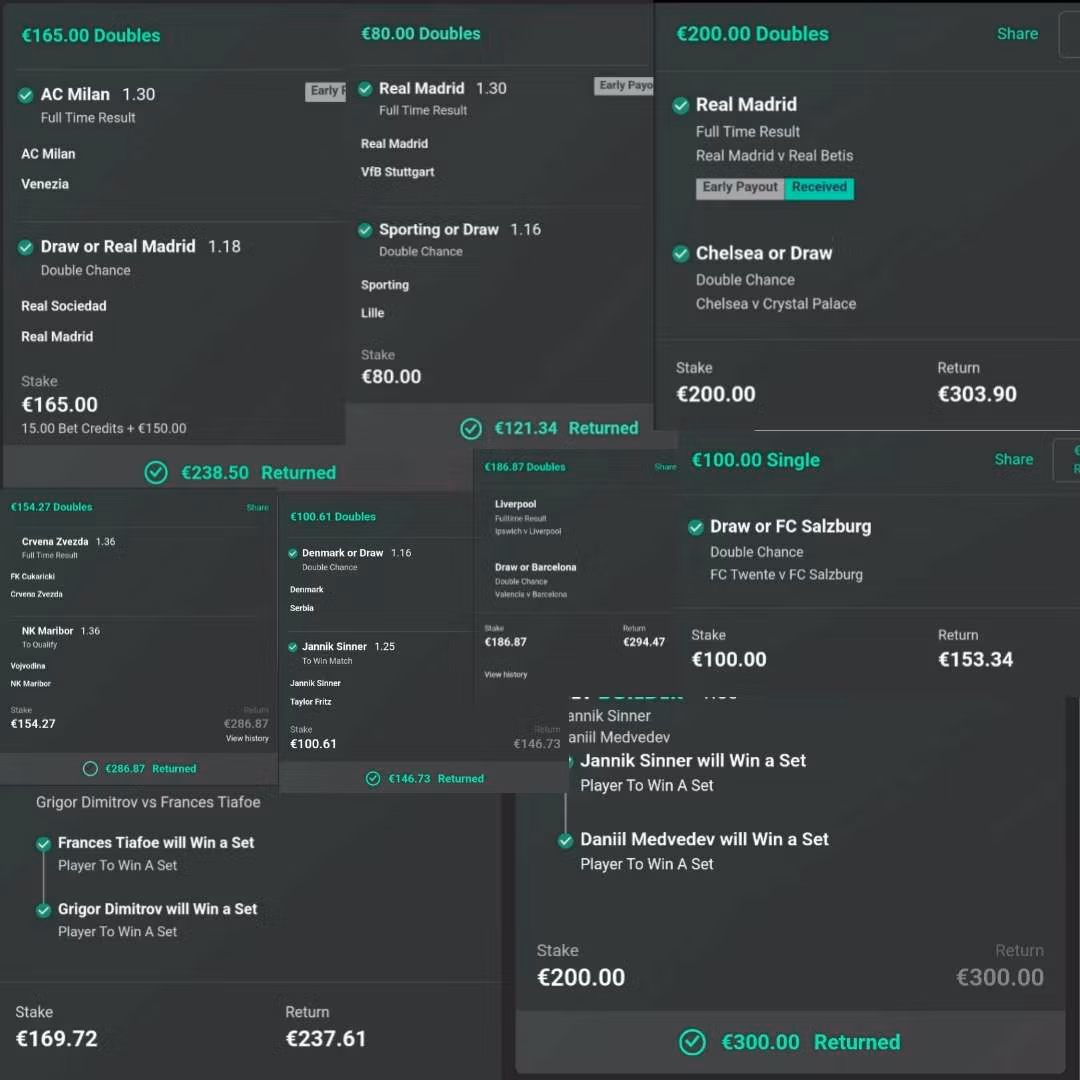Click the €294.47 return amount
The image size is (1080, 1080).
[644, 643]
